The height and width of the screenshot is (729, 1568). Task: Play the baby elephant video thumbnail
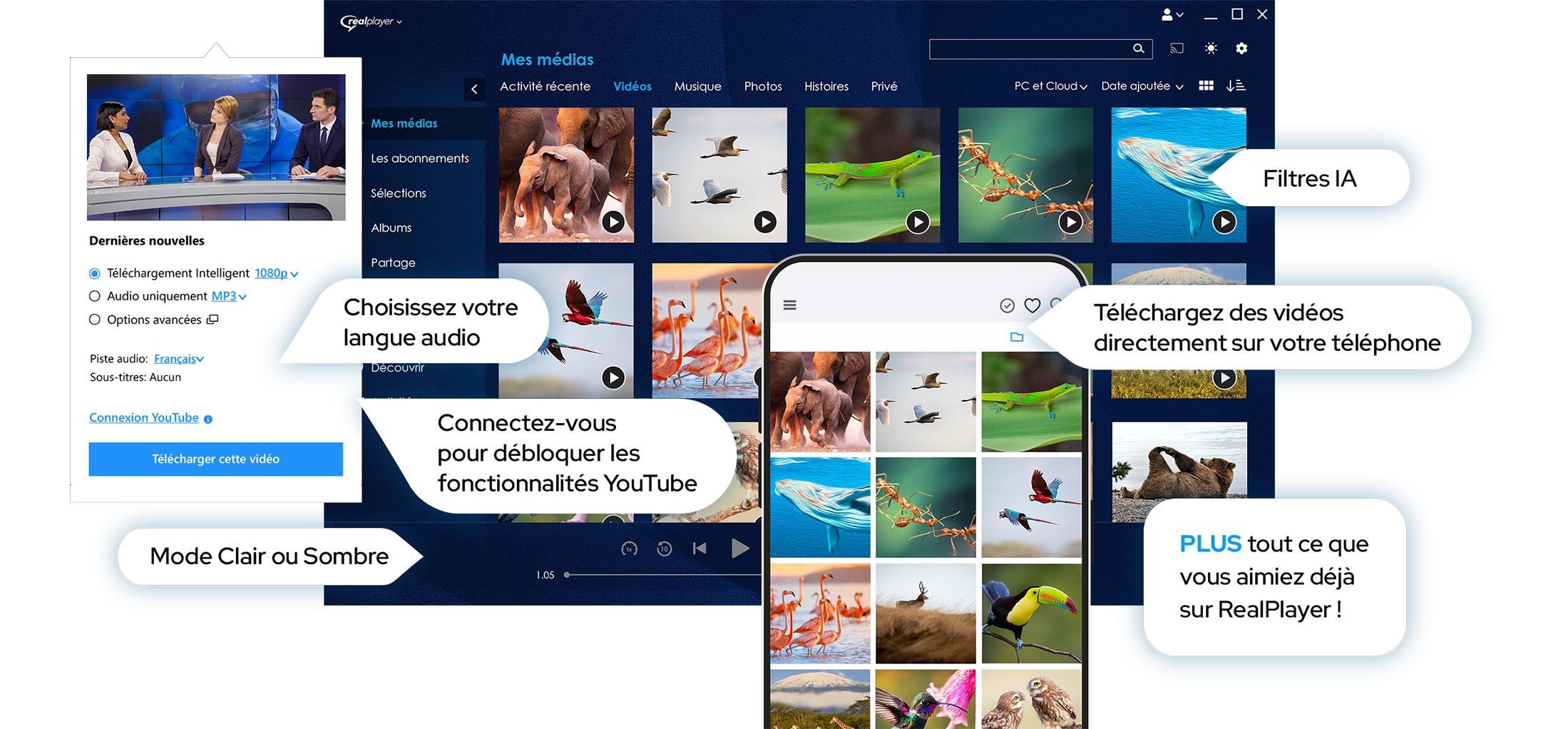613,222
